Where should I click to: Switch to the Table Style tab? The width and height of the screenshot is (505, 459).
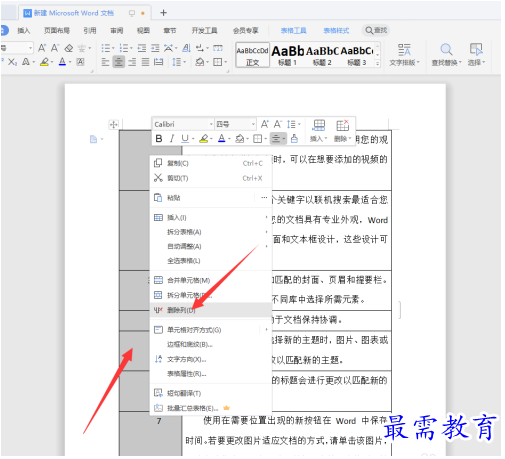[x=336, y=31]
